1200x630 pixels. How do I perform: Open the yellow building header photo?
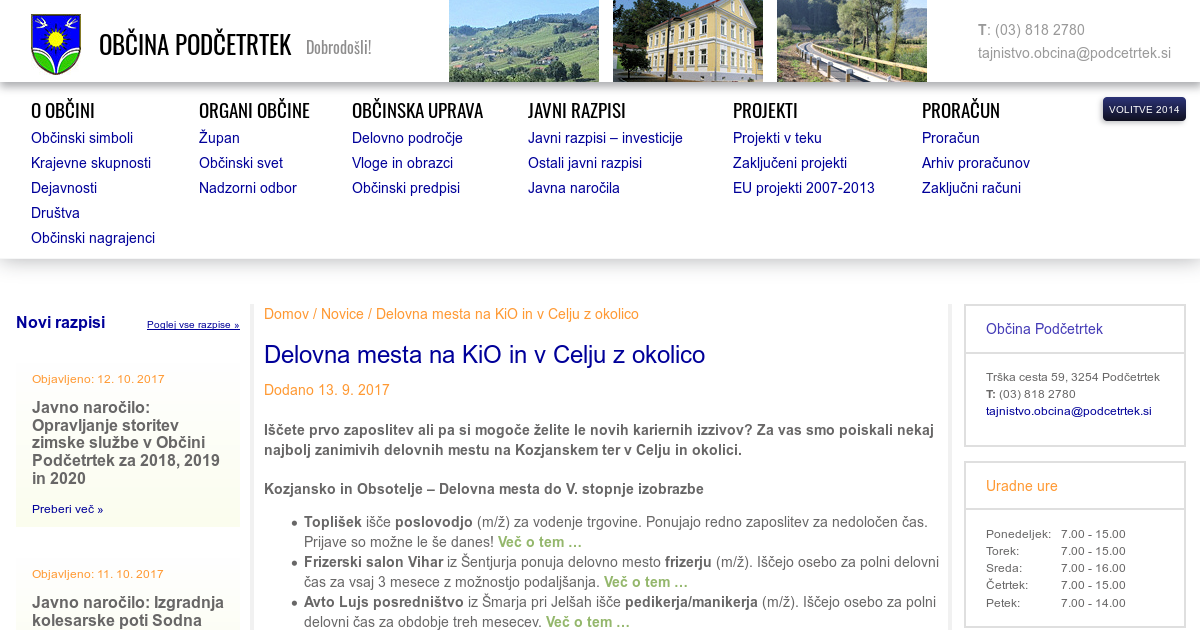click(x=687, y=41)
